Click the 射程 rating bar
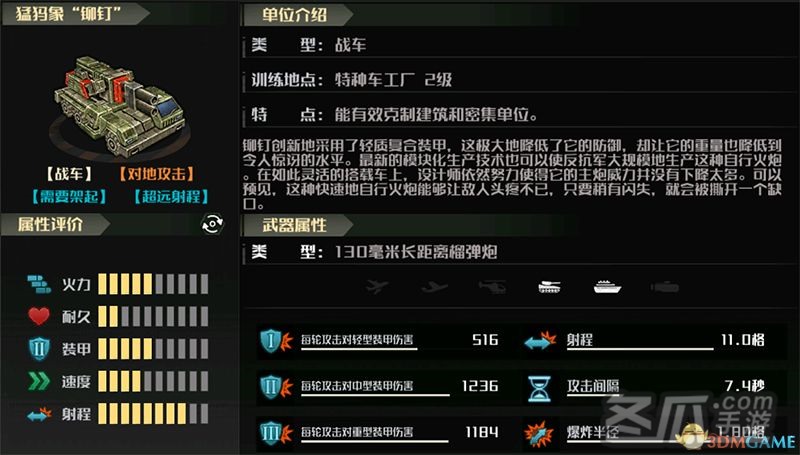Image resolution: width=800 pixels, height=455 pixels. (153, 414)
